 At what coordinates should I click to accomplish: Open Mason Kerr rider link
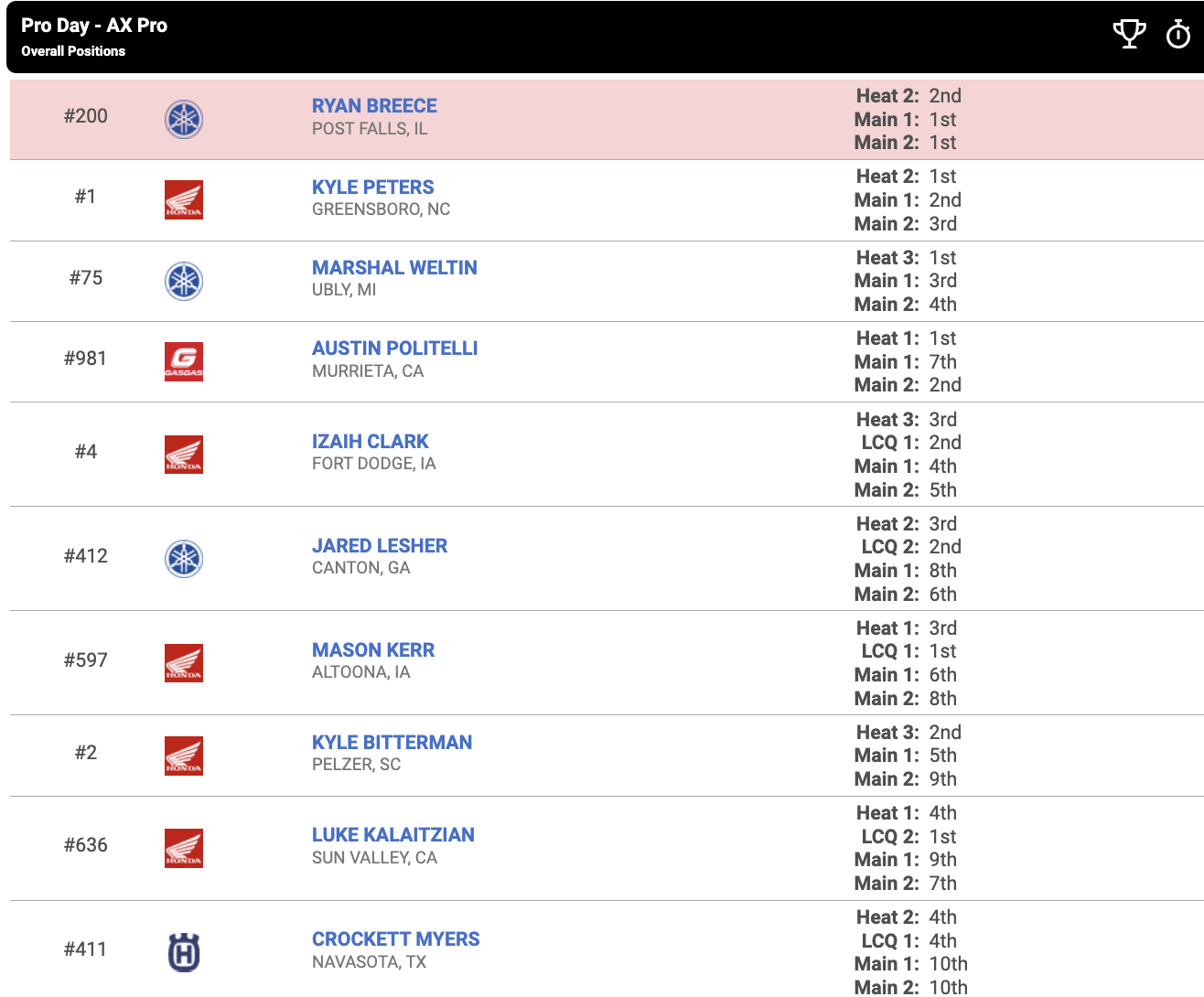372,650
